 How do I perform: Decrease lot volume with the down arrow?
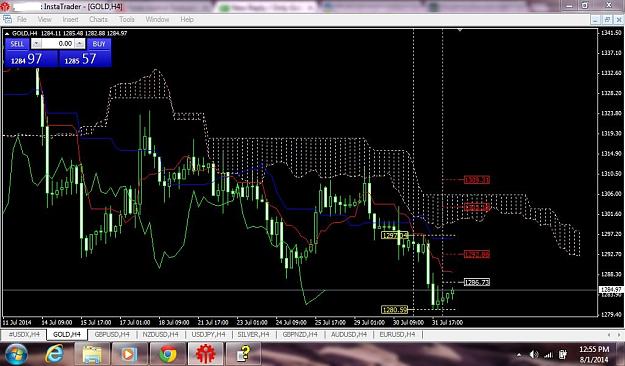[x=36, y=44]
